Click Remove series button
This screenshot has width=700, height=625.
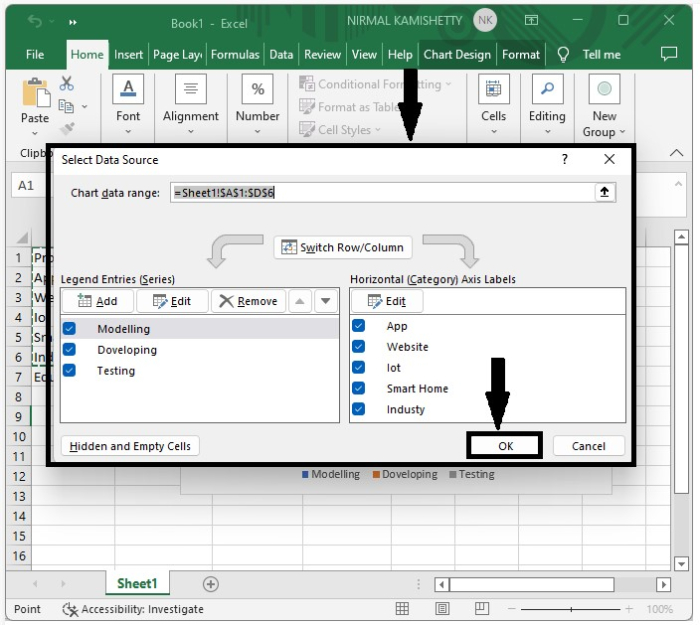click(x=248, y=301)
